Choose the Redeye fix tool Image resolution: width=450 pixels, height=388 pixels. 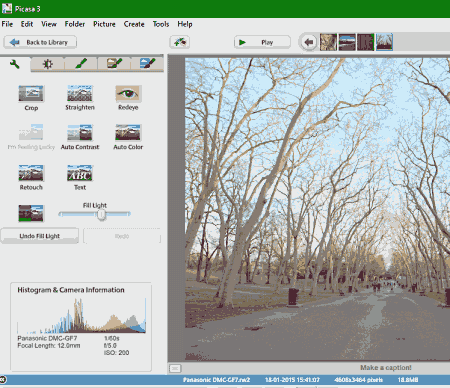(128, 93)
